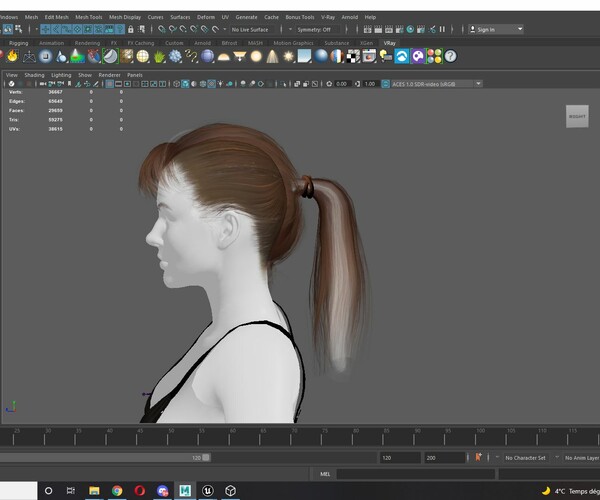Open Chaos Cloud from the blue shelf icon
Screen dimensions: 600x500
point(402,56)
